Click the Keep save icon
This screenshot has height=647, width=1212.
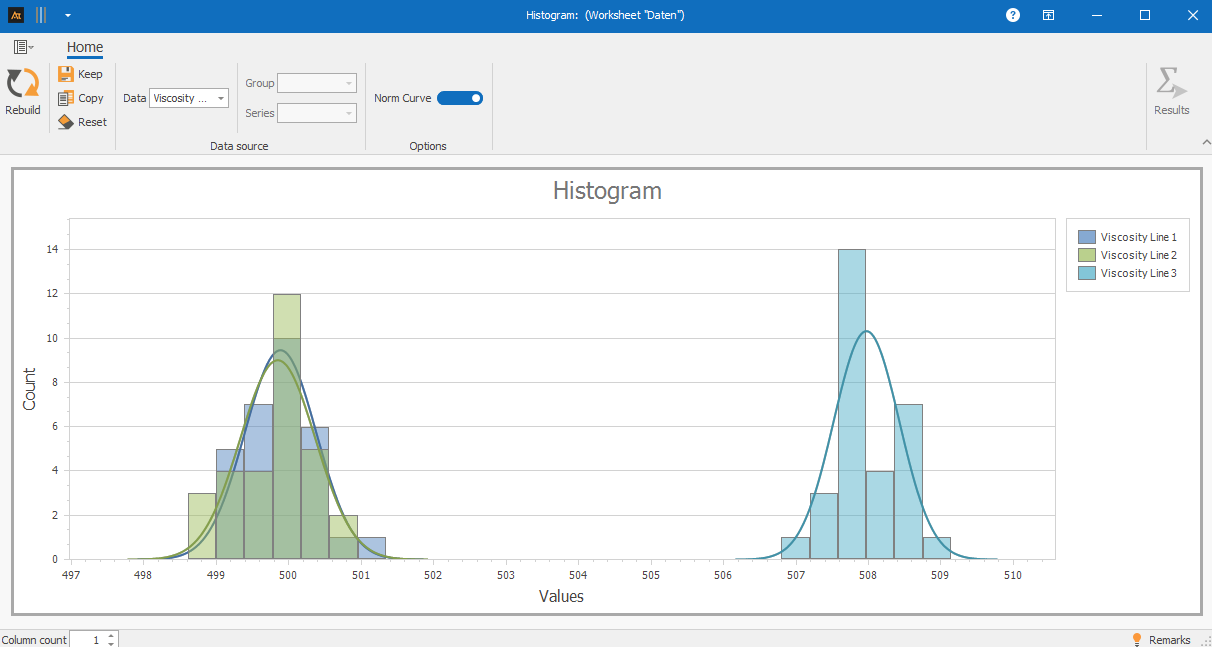[x=66, y=74]
